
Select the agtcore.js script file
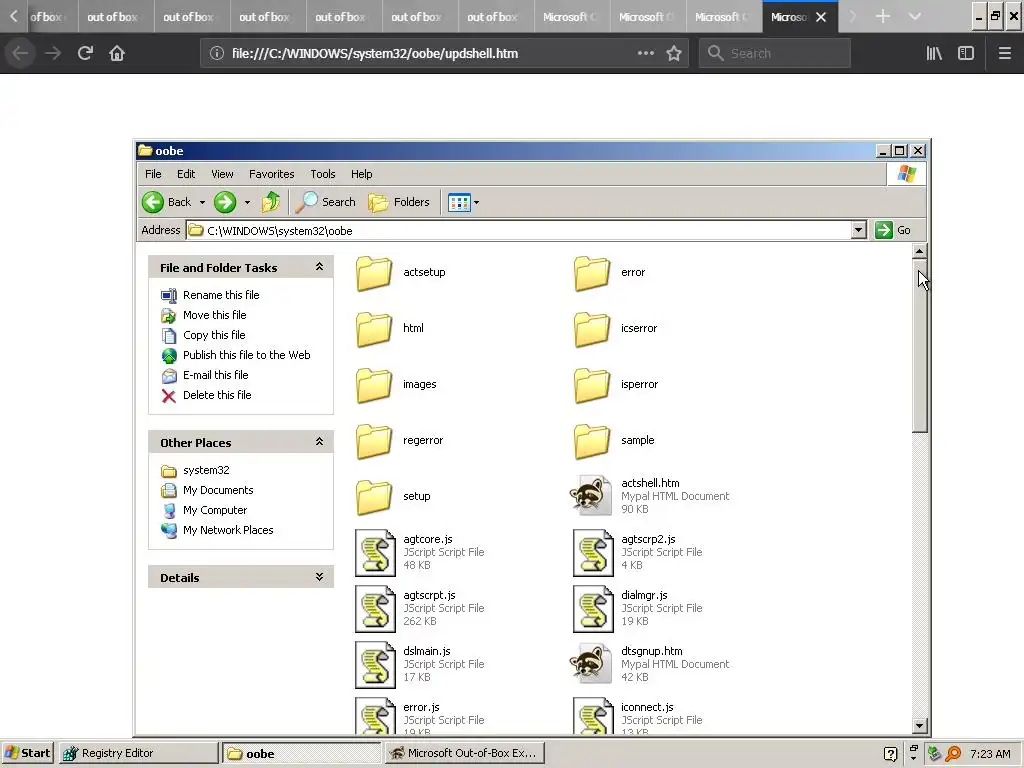[x=420, y=552]
